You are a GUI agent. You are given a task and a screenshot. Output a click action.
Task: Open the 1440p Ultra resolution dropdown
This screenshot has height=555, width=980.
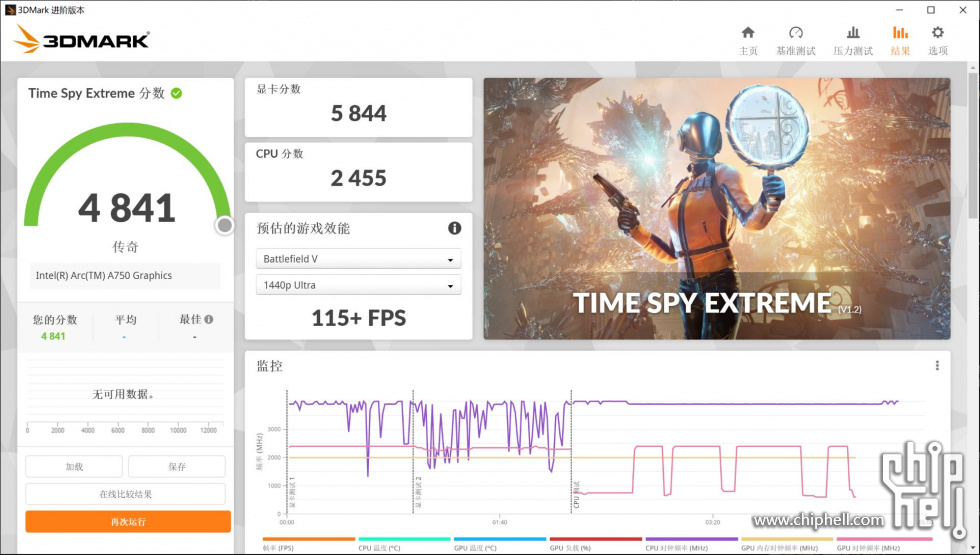point(359,285)
